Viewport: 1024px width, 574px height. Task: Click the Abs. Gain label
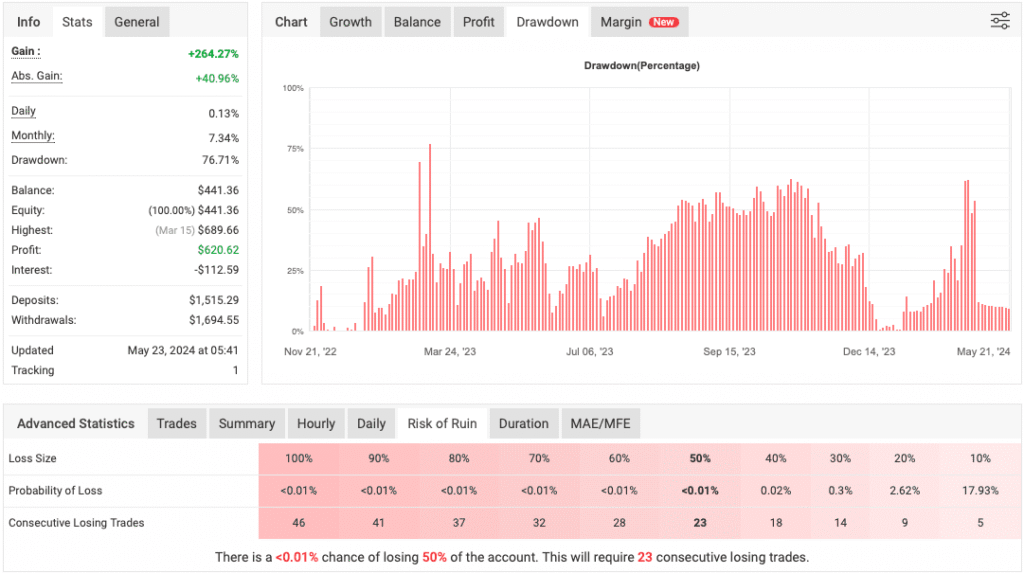coord(36,77)
